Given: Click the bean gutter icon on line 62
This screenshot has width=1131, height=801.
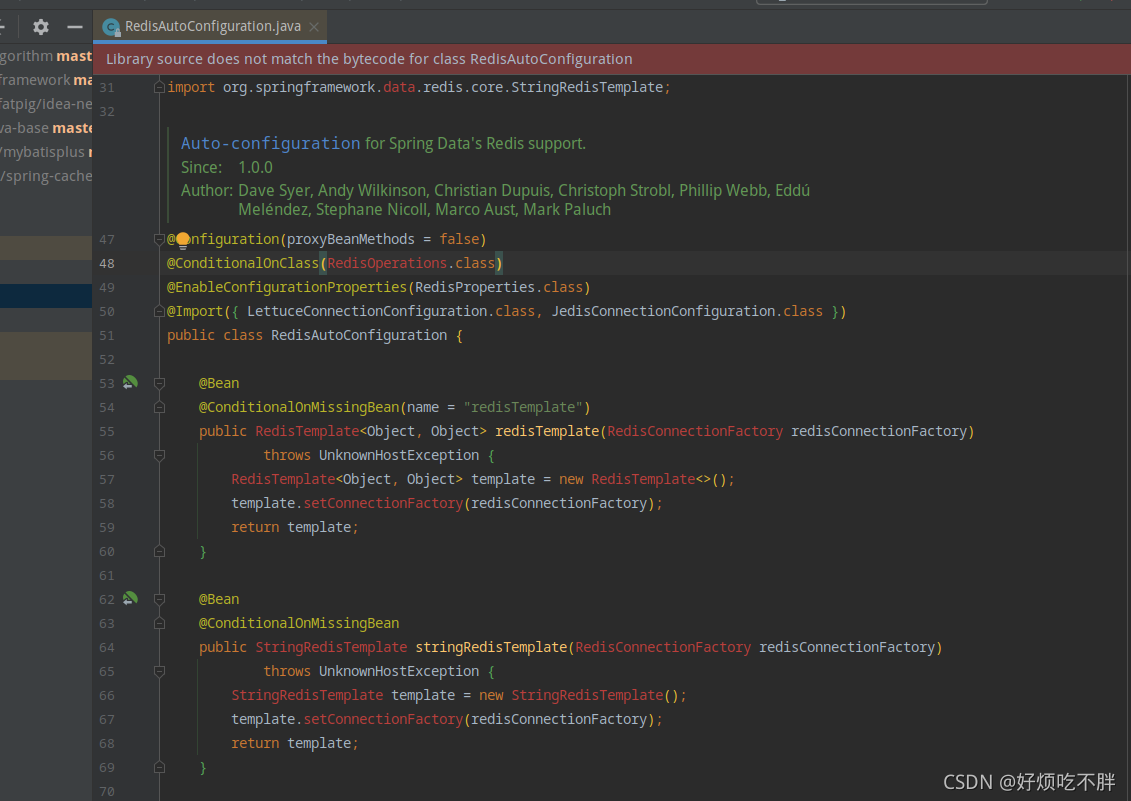Looking at the screenshot, I should click(x=130, y=598).
